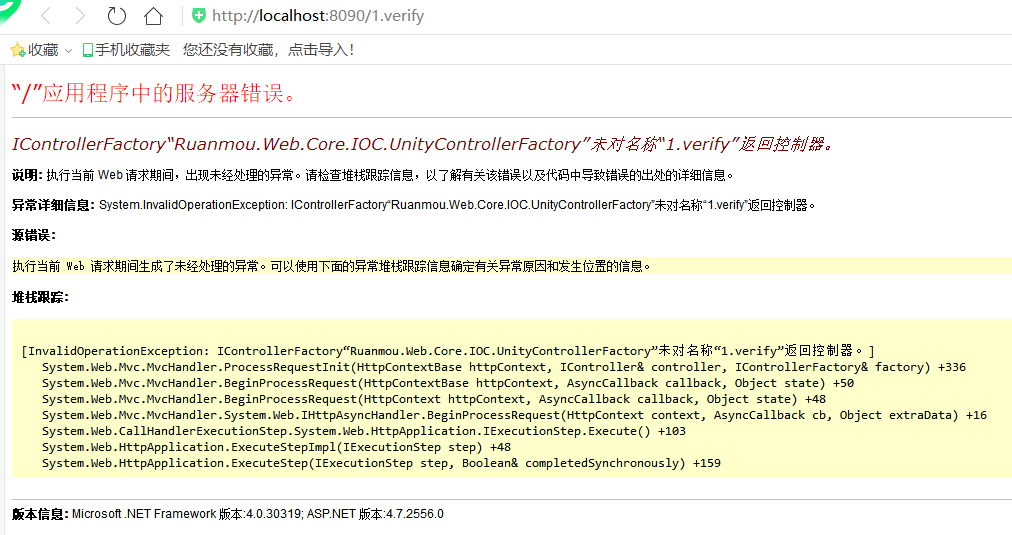Click the favorites star icon
Viewport: 1012px width, 535px height.
coord(17,50)
